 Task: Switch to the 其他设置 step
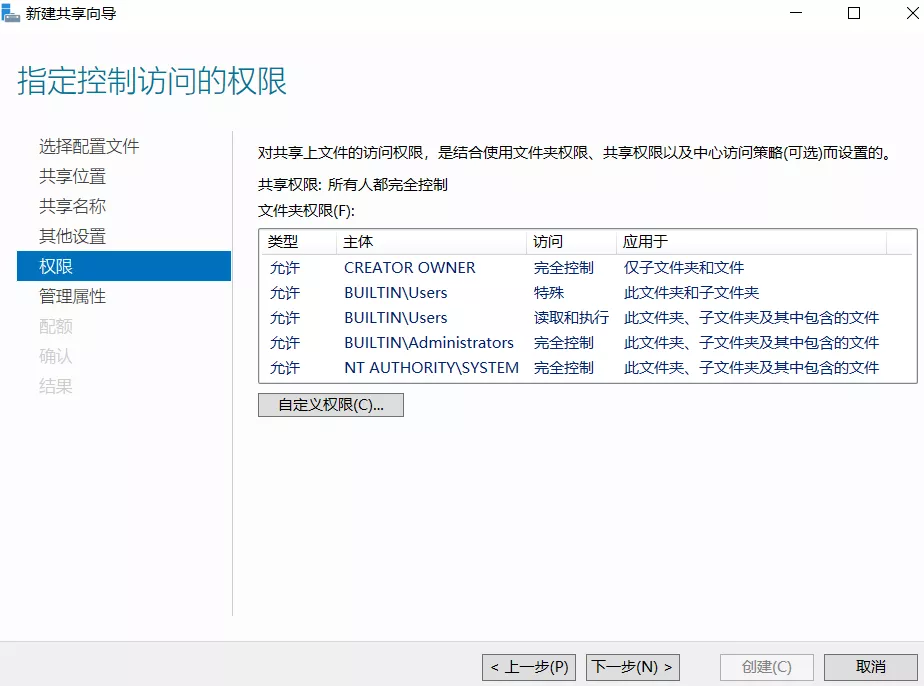click(x=72, y=237)
